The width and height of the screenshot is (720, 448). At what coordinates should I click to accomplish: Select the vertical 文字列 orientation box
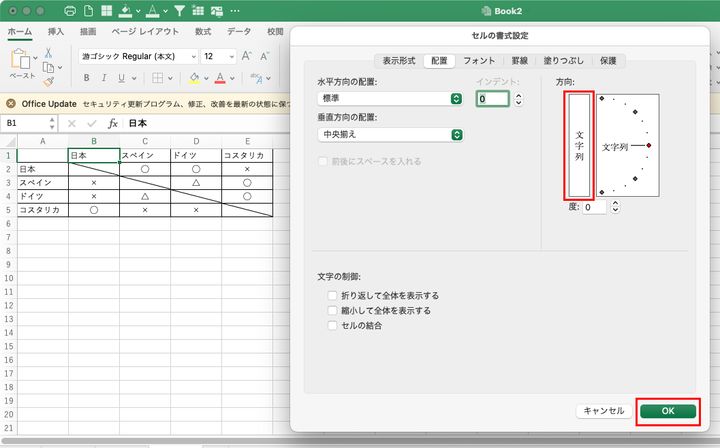580,145
